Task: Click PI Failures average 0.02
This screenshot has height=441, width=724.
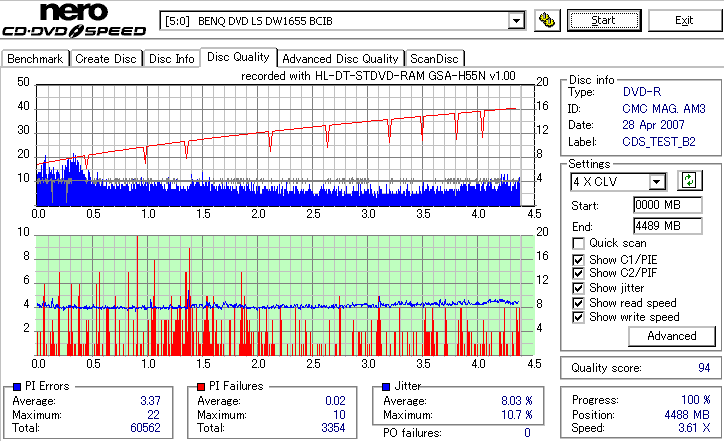Action: (336, 401)
